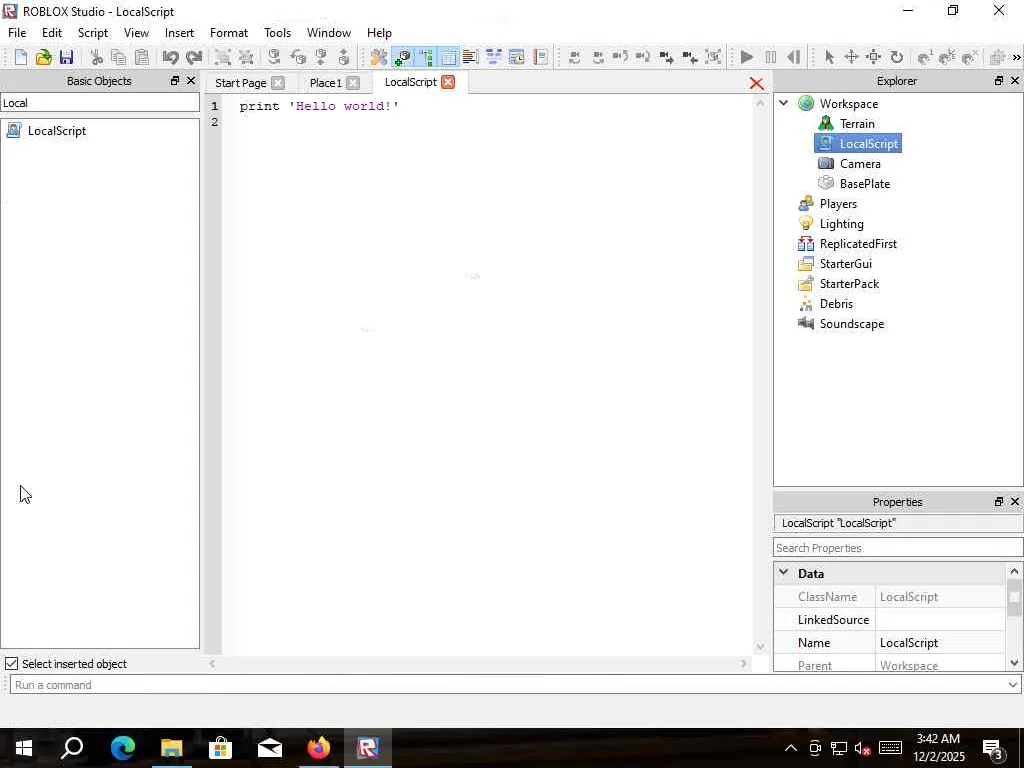Click the Reset playback button

793,57
